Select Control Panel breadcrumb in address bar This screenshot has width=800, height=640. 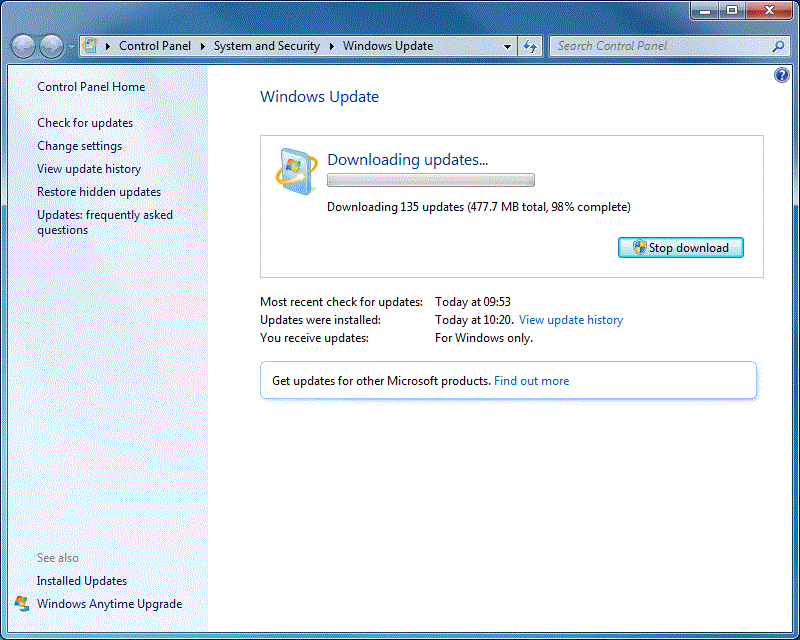(155, 46)
